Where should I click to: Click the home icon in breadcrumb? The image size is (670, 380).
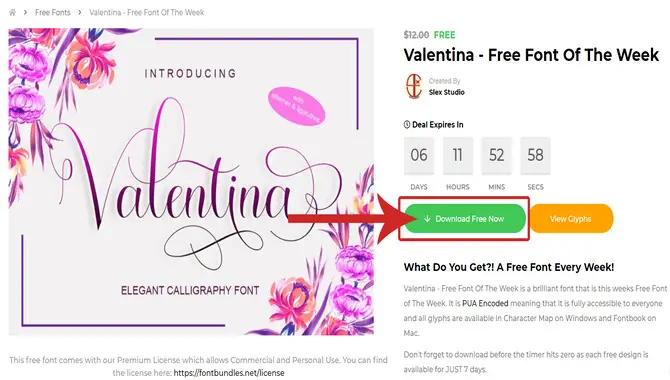tap(12, 12)
